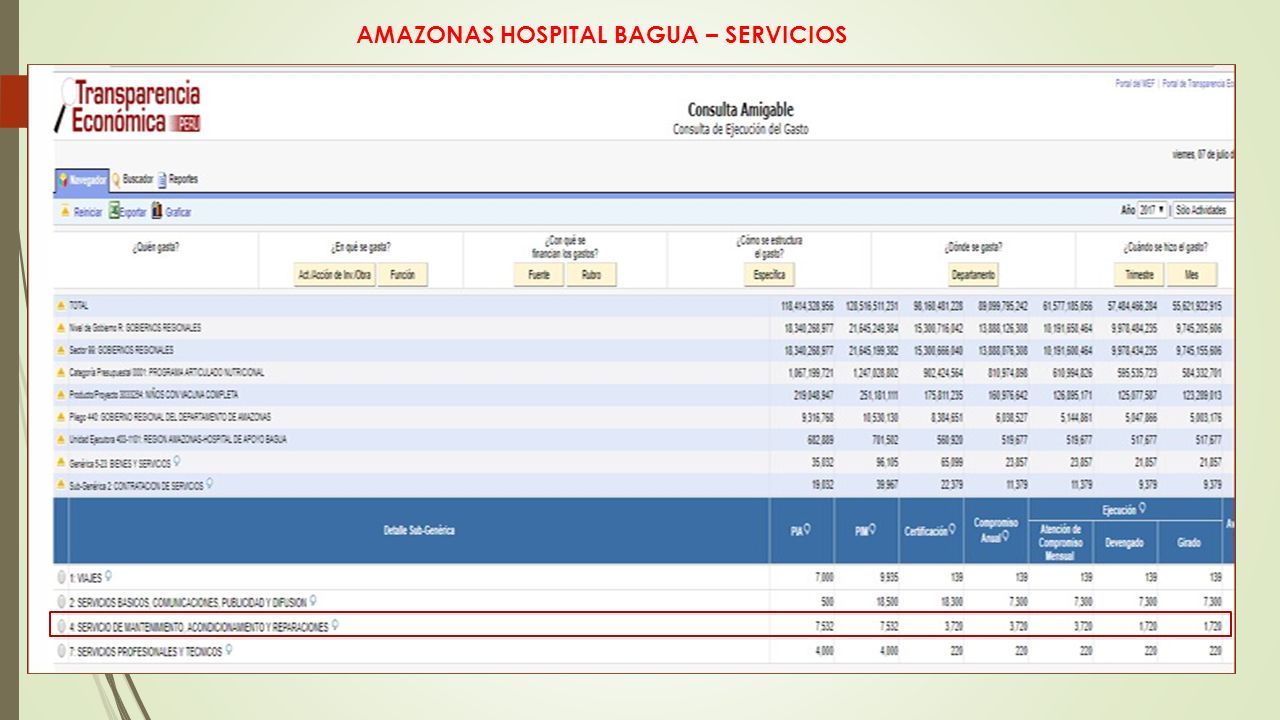Click the Graficar link
1280x720 pixels.
click(178, 212)
